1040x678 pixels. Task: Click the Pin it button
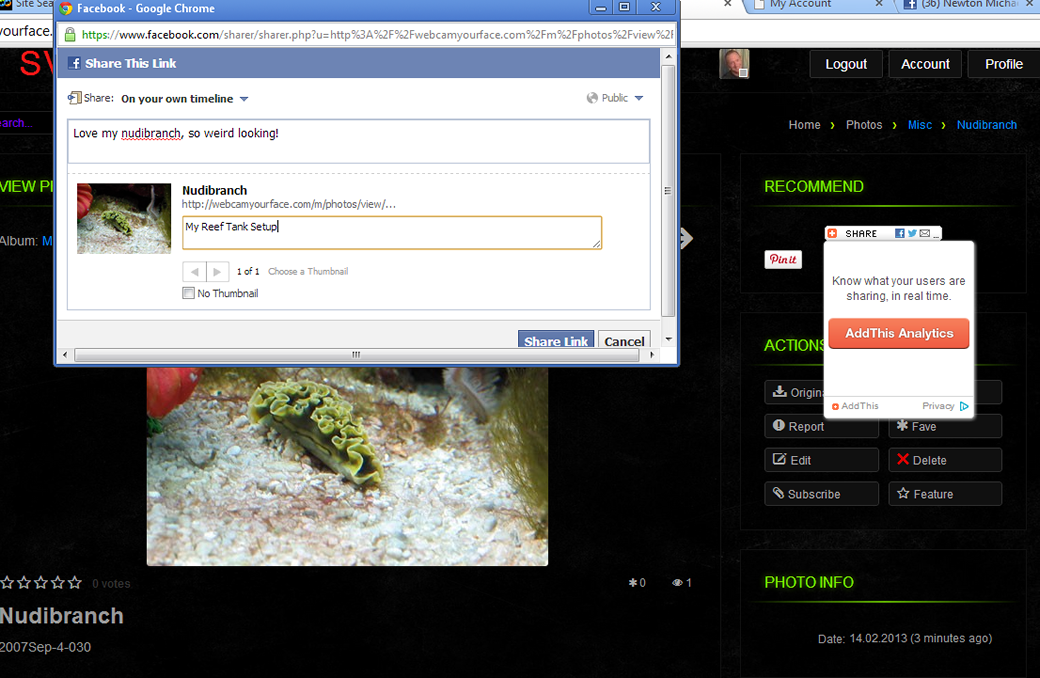point(783,259)
